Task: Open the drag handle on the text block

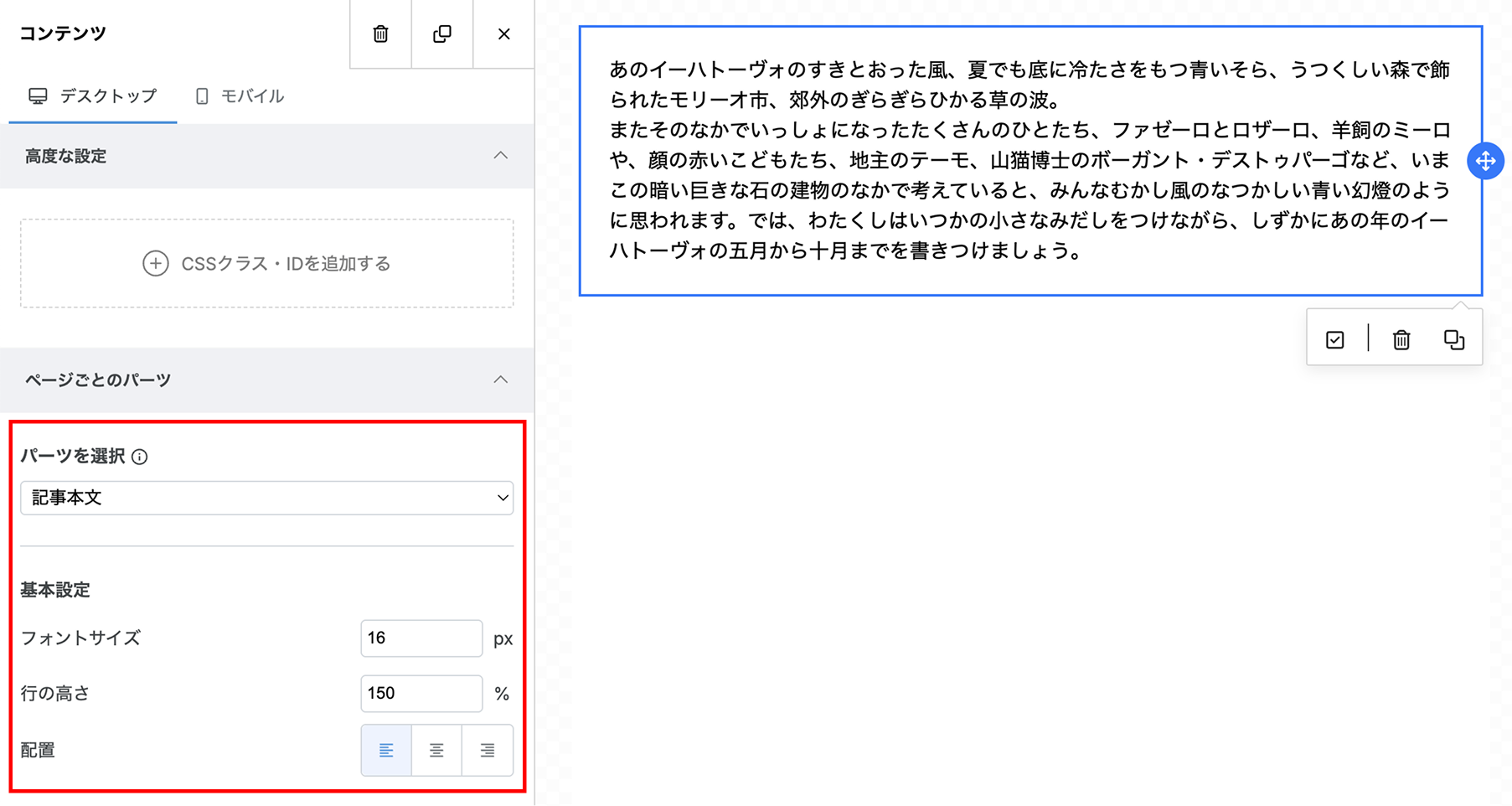Action: [1485, 161]
